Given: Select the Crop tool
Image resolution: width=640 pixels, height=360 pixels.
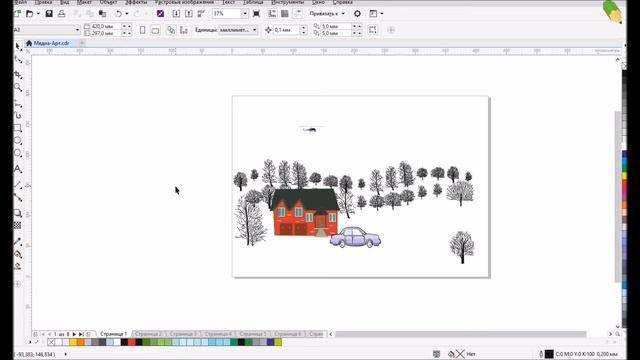Looking at the screenshot, I should (18, 74).
